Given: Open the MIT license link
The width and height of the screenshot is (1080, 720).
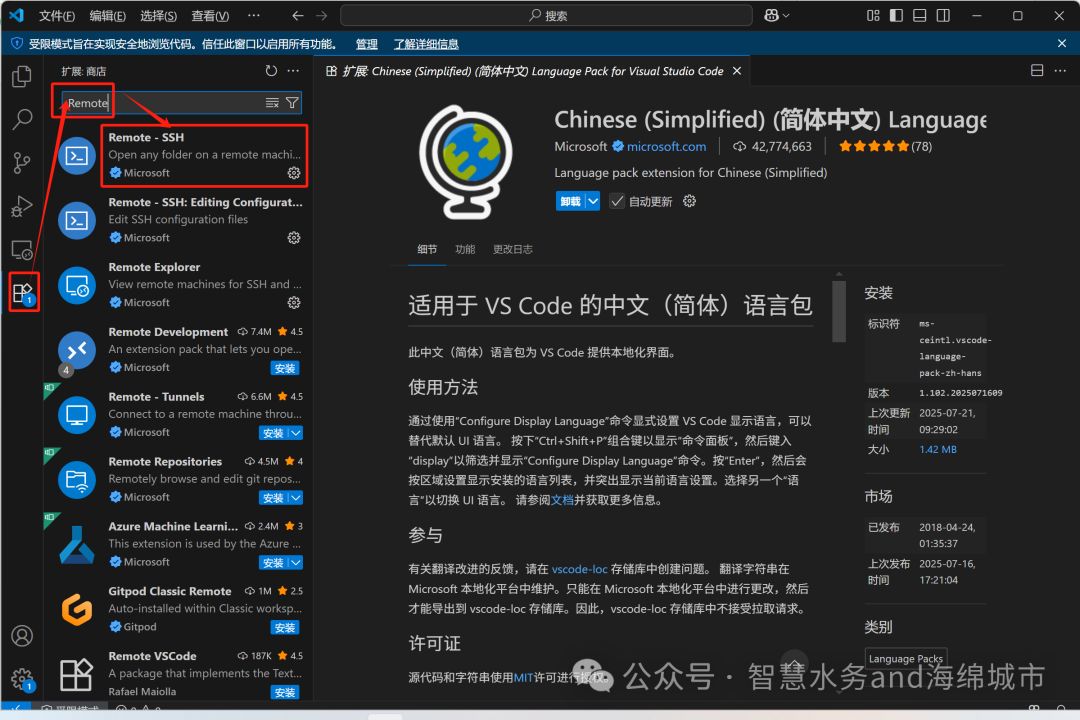Looking at the screenshot, I should [523, 677].
